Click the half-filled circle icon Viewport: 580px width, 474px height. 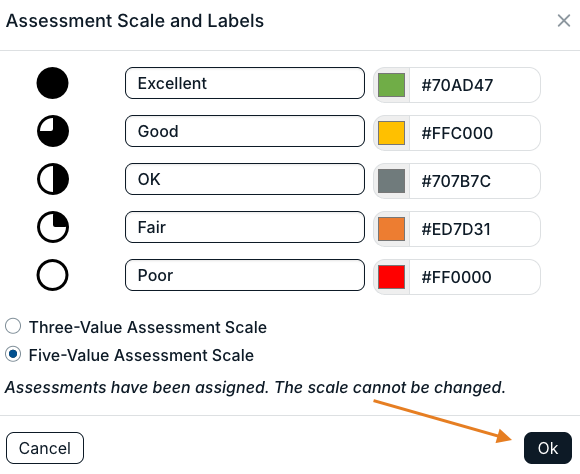click(x=53, y=179)
